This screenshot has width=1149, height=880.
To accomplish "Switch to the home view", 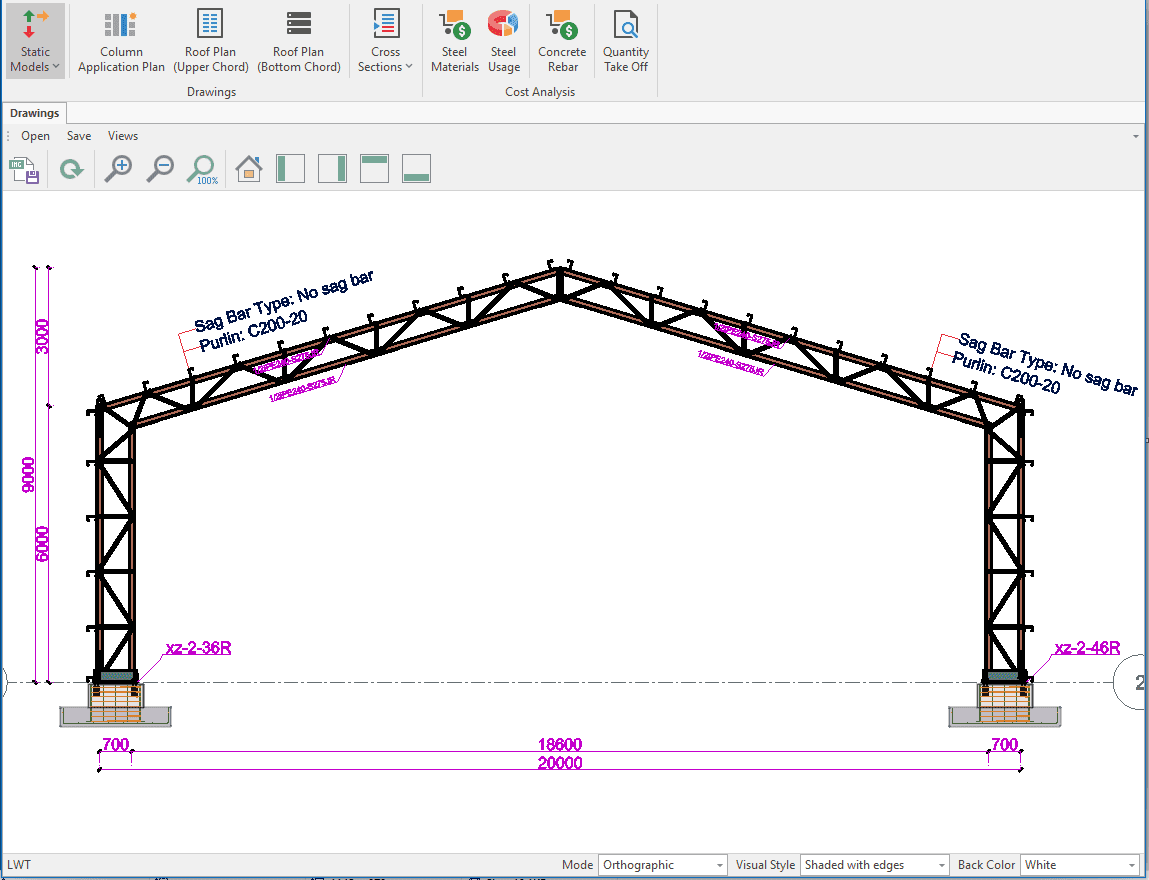I will click(x=248, y=169).
